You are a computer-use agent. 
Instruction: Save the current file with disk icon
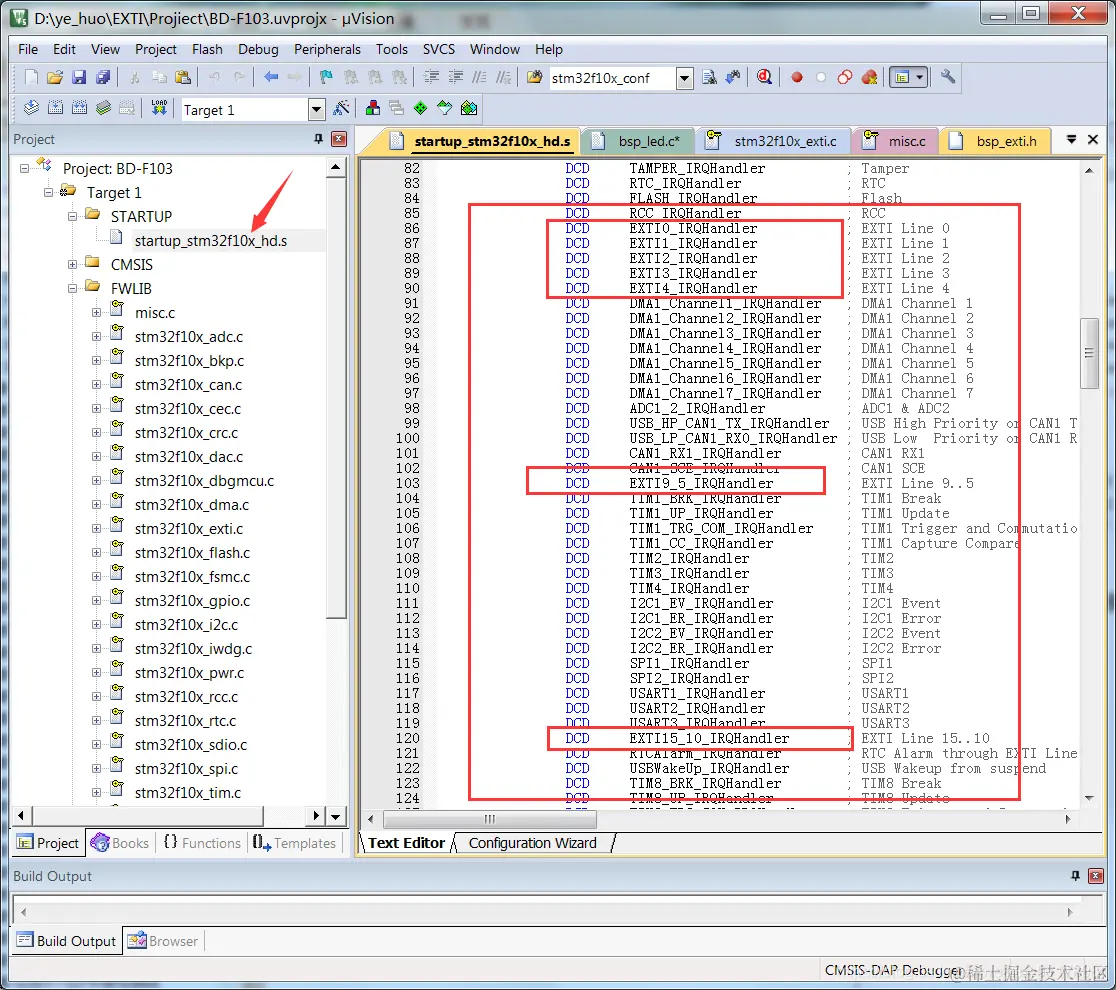pos(79,77)
